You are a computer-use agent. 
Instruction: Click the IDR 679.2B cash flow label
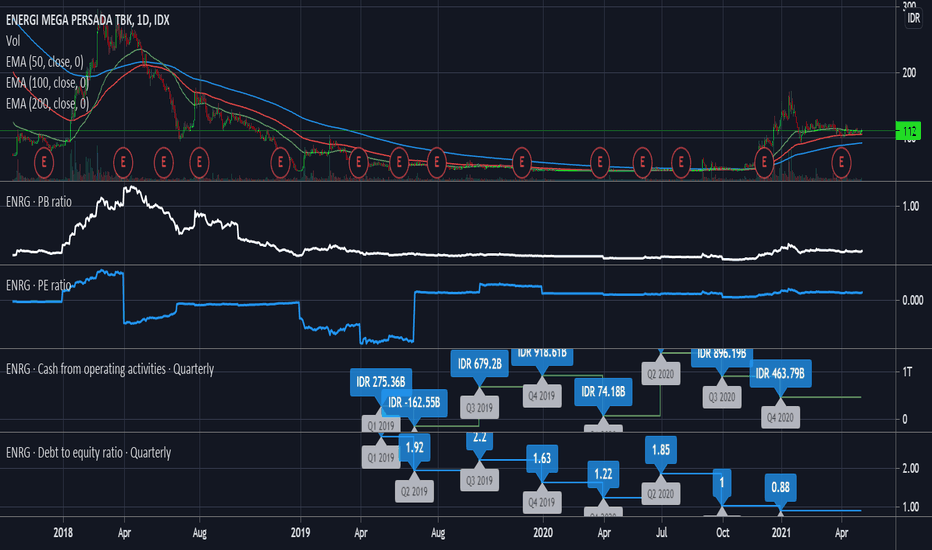[x=479, y=363]
